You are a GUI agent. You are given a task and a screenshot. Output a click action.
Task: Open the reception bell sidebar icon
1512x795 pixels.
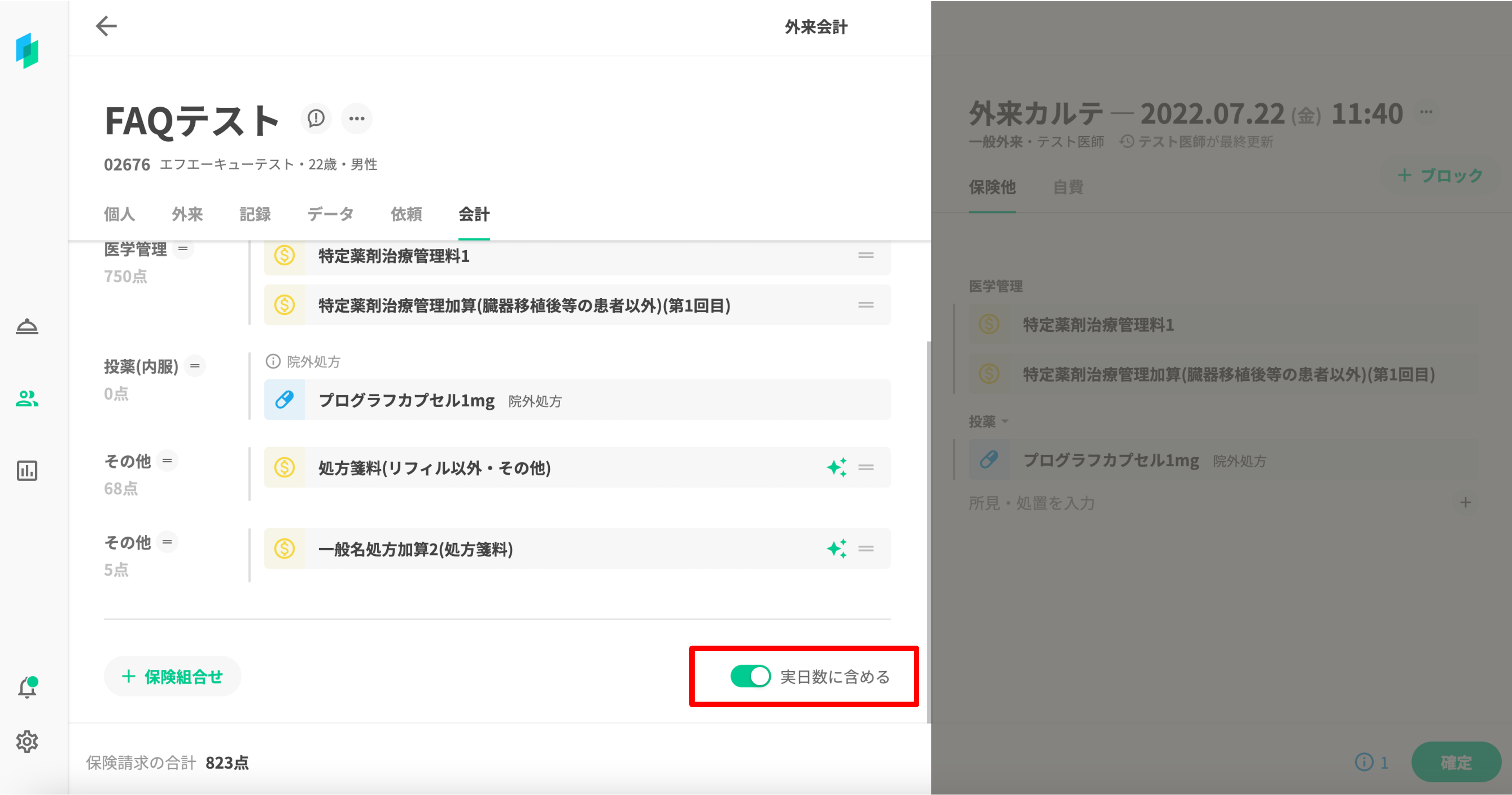click(27, 326)
